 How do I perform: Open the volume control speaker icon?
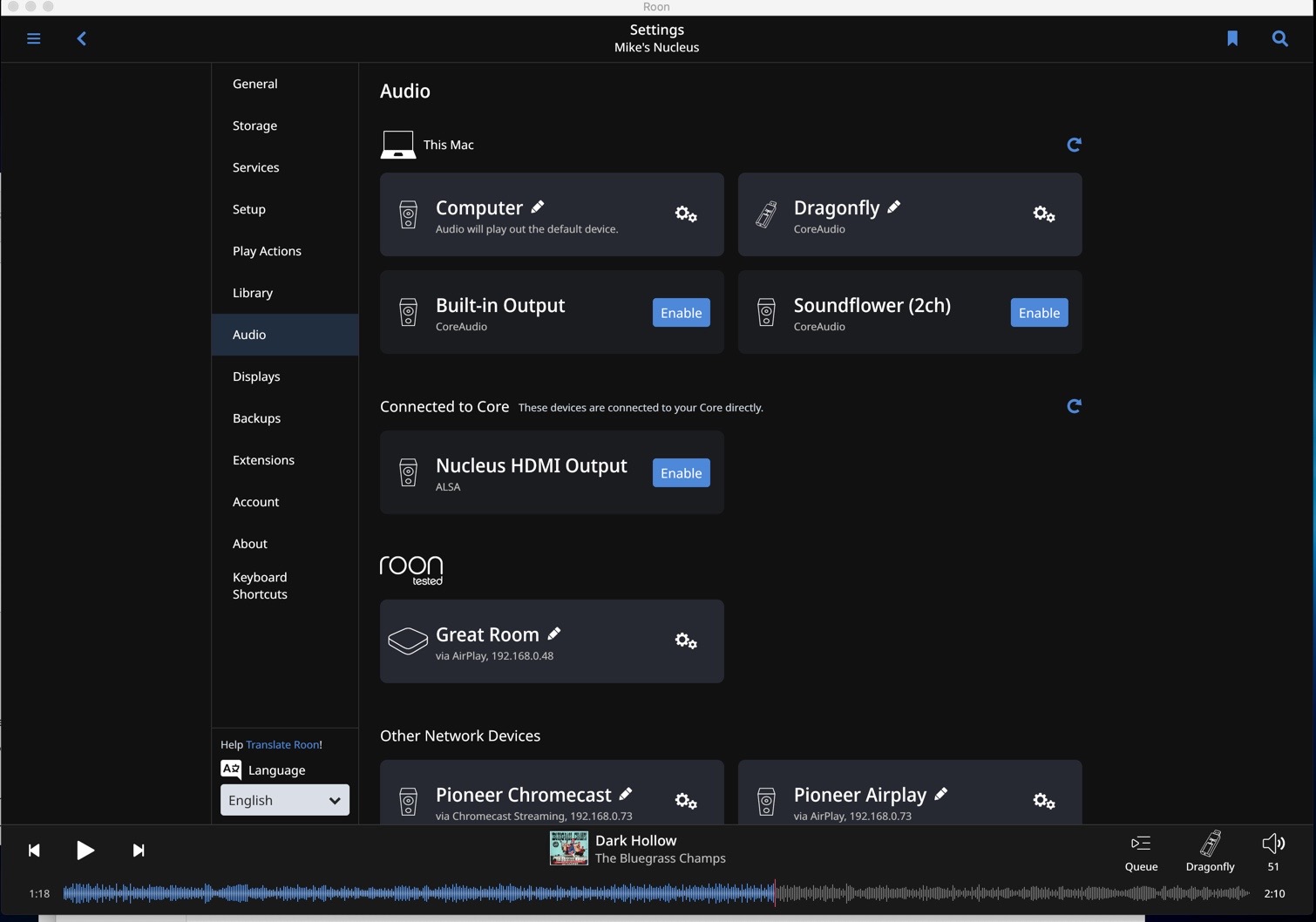1273,843
